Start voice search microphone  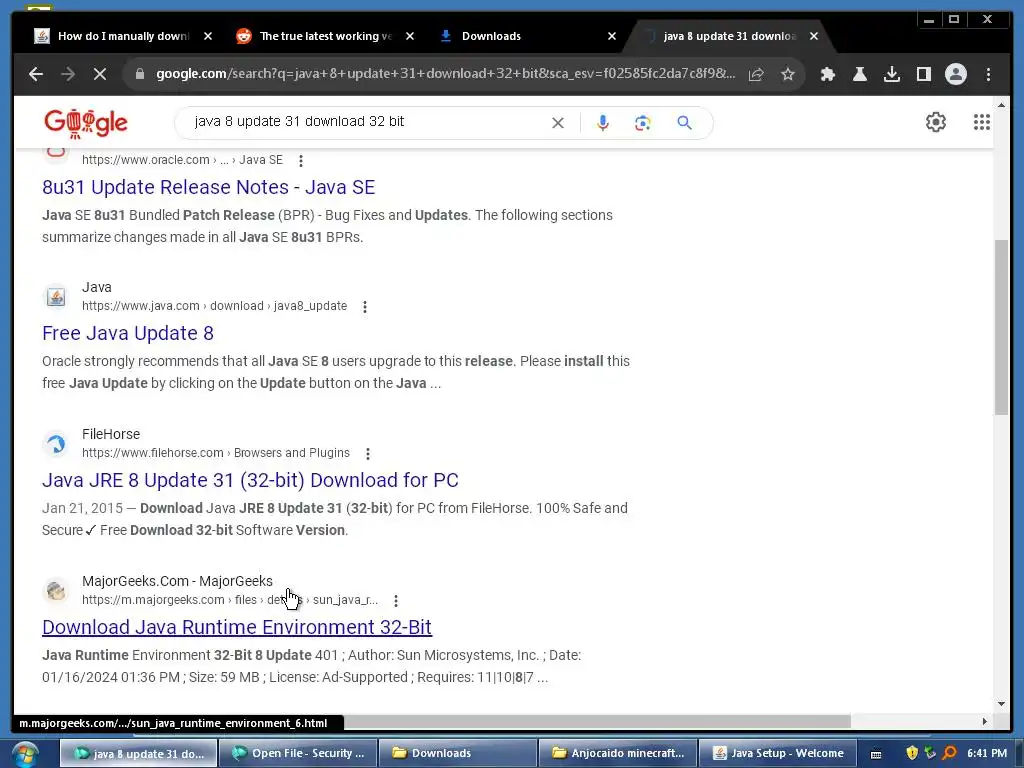click(x=603, y=123)
